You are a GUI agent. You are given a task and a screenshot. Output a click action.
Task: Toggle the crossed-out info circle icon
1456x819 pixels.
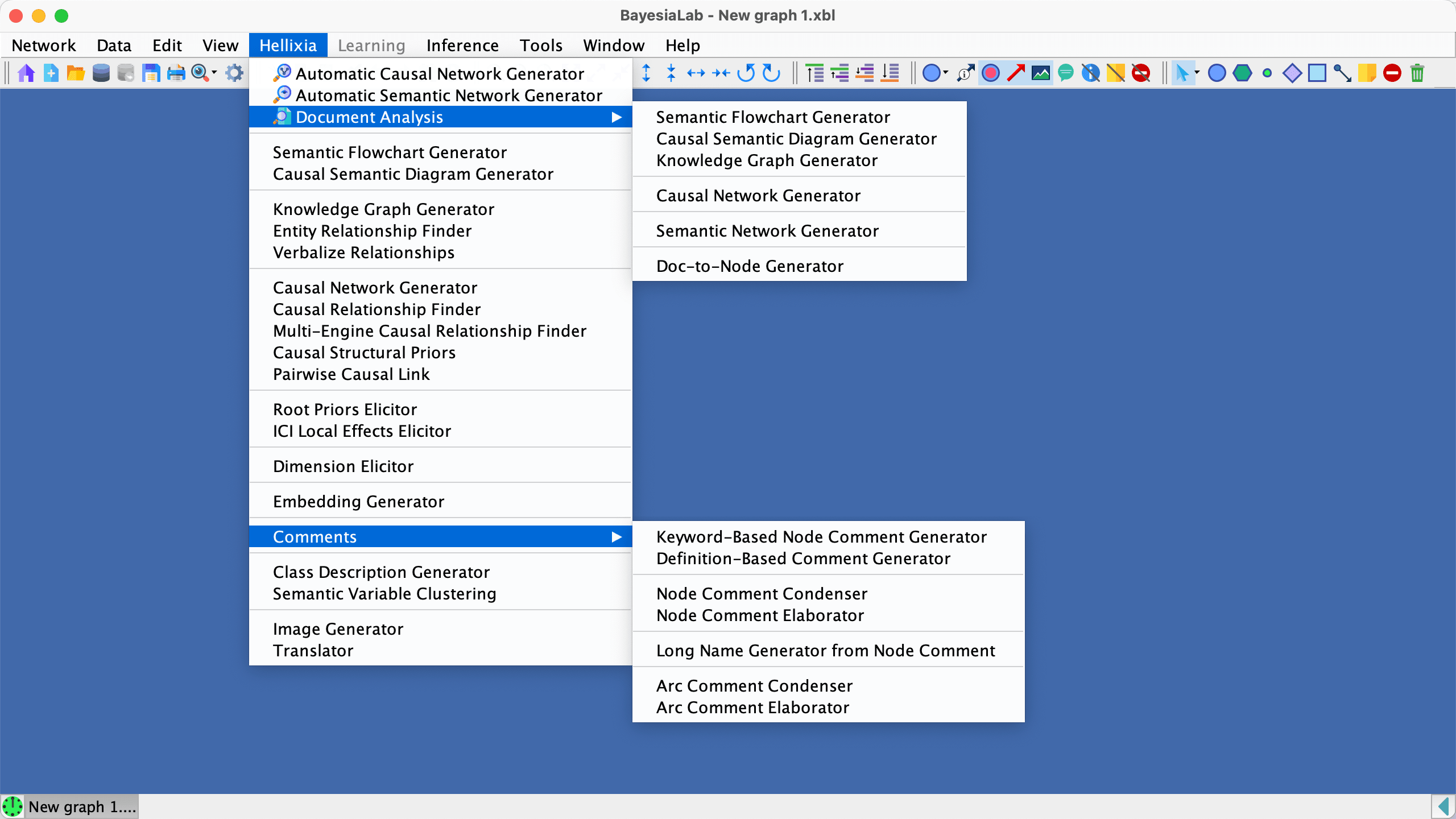1091,73
